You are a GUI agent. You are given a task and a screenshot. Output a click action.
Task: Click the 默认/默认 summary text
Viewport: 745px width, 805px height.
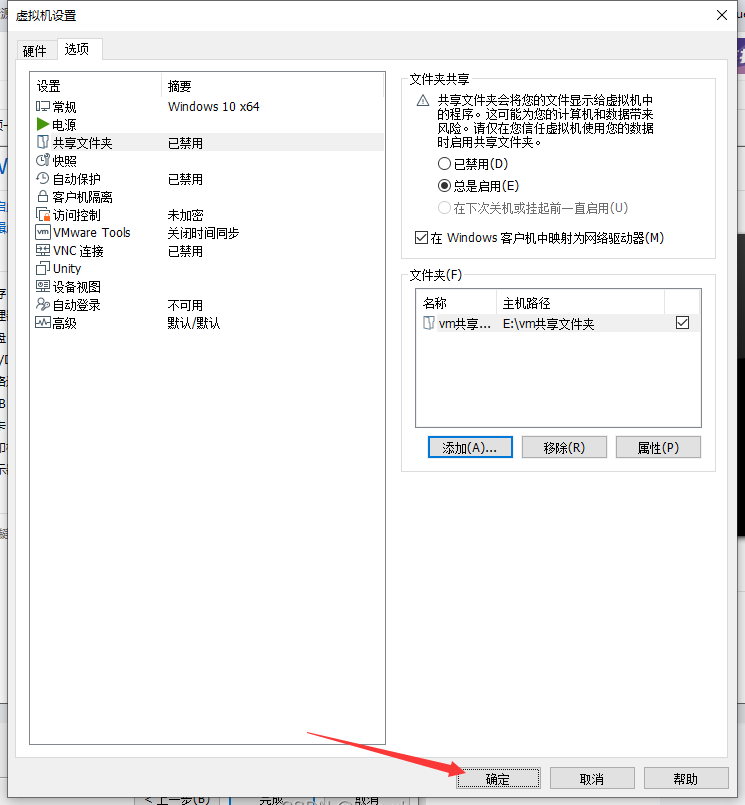pyautogui.click(x=194, y=323)
